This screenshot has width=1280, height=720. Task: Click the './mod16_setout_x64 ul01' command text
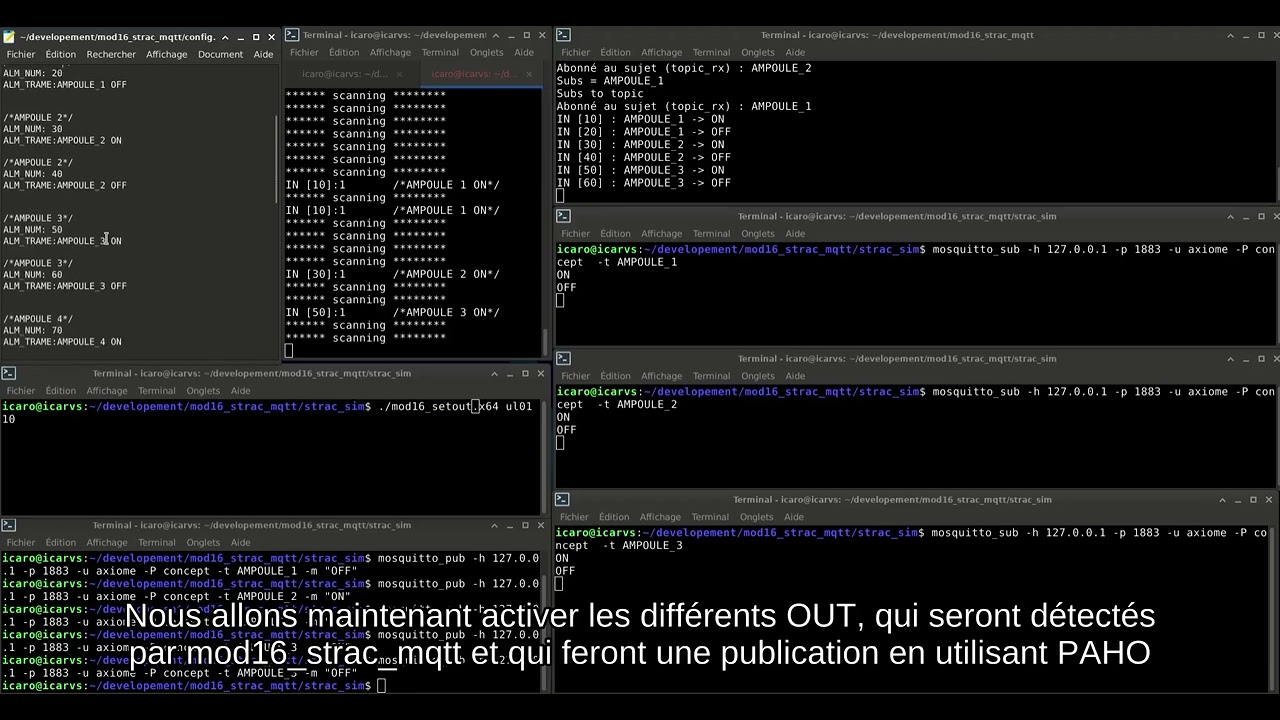coord(455,407)
